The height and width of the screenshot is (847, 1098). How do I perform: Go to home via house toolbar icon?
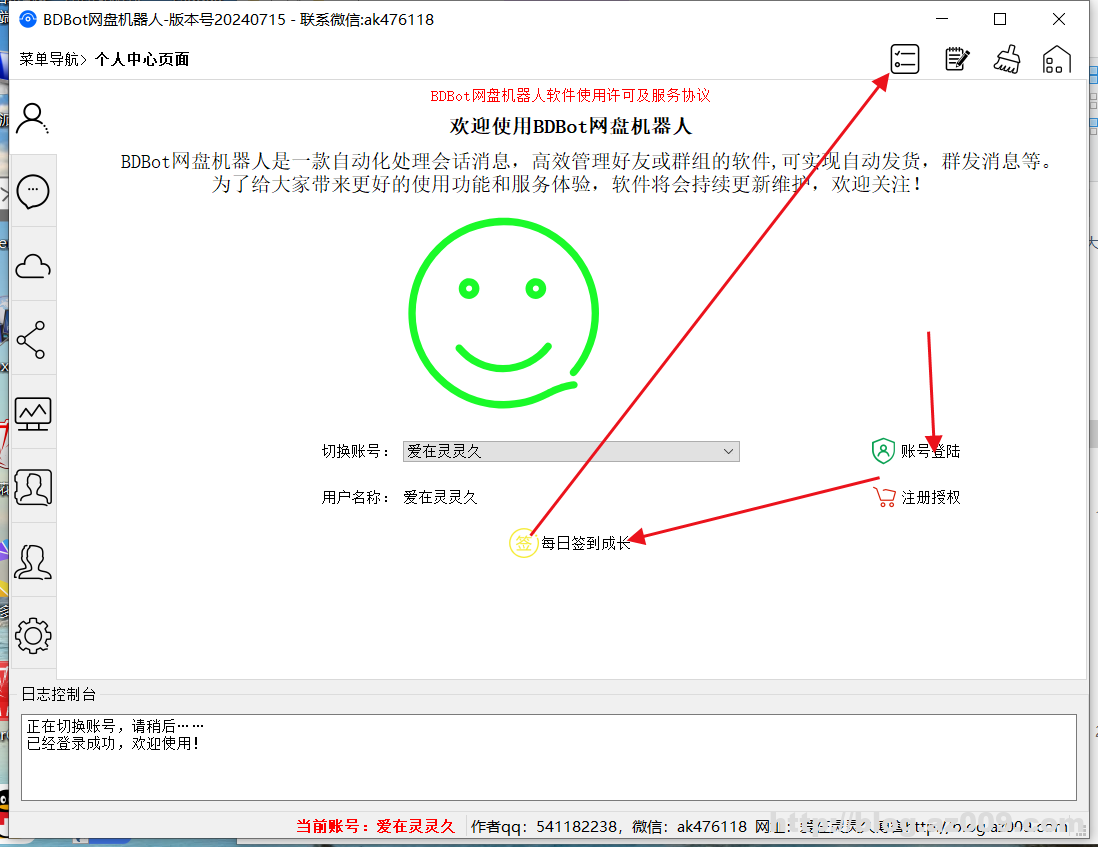coord(1056,59)
